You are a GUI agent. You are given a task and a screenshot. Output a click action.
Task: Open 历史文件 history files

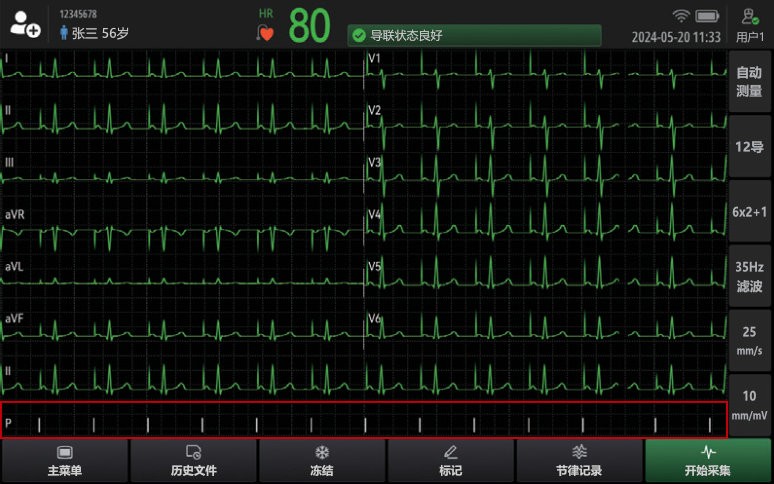coord(193,461)
